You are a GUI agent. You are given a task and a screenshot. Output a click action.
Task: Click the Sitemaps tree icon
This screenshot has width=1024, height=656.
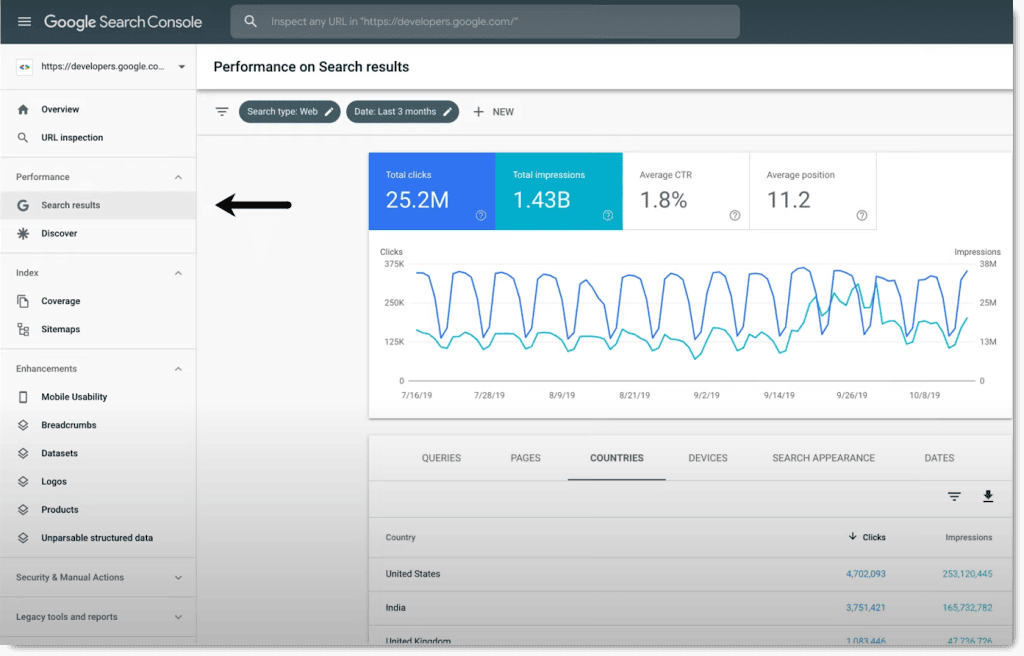click(x=23, y=329)
